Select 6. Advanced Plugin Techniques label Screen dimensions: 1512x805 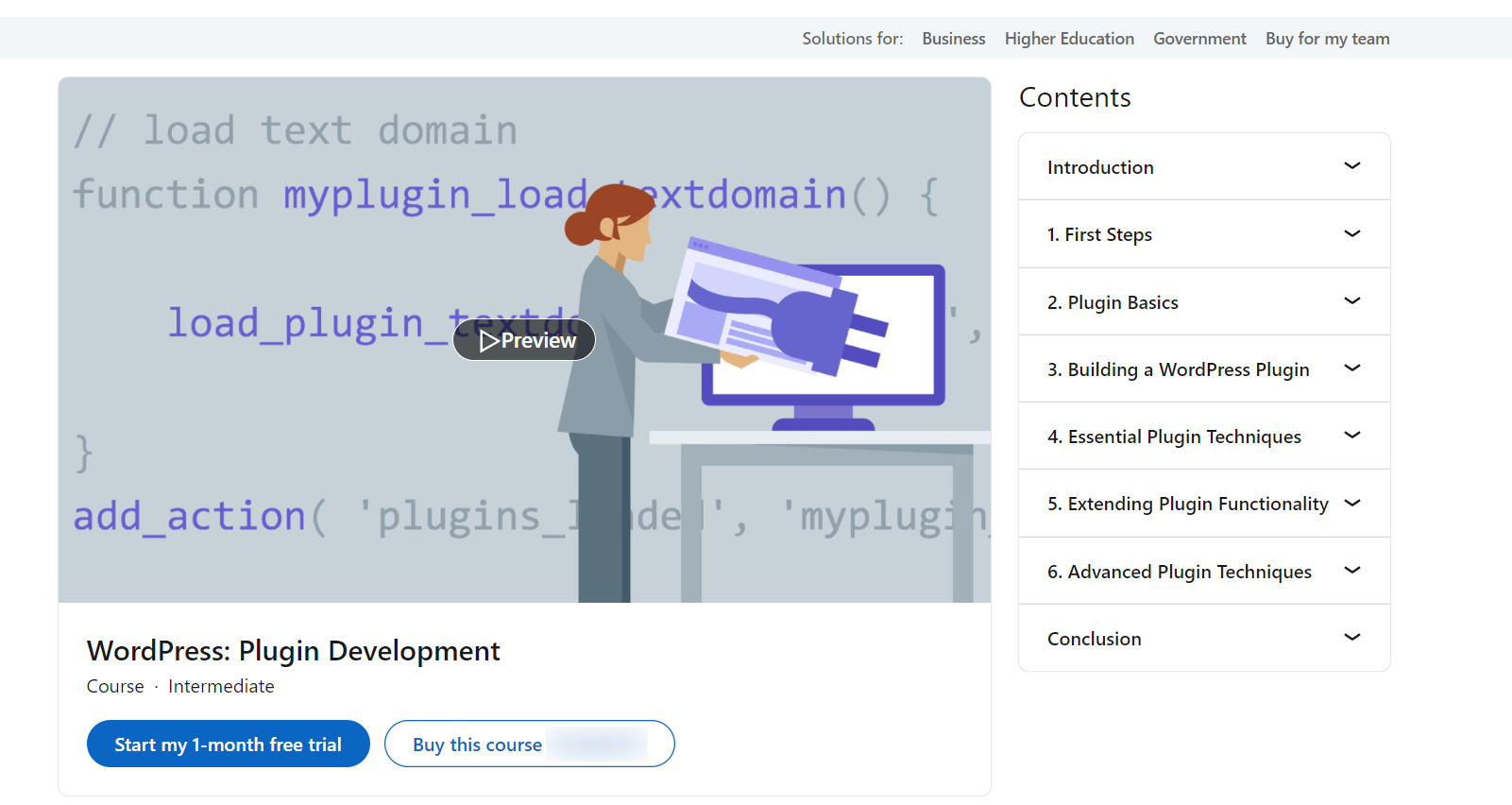[x=1179, y=572]
